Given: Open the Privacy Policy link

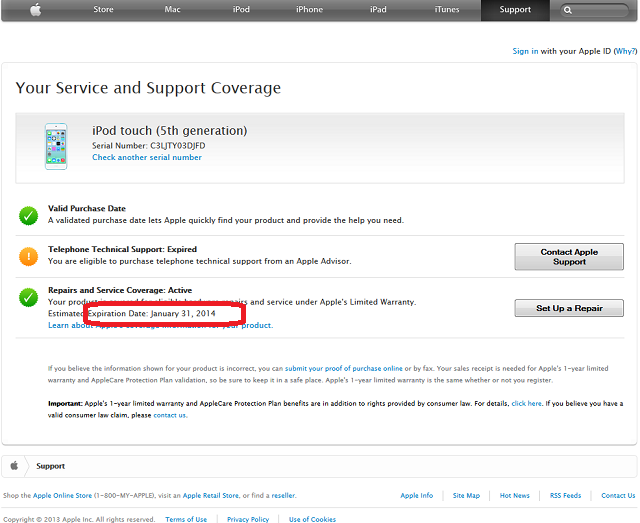Looking at the screenshot, I should pyautogui.click(x=248, y=519).
